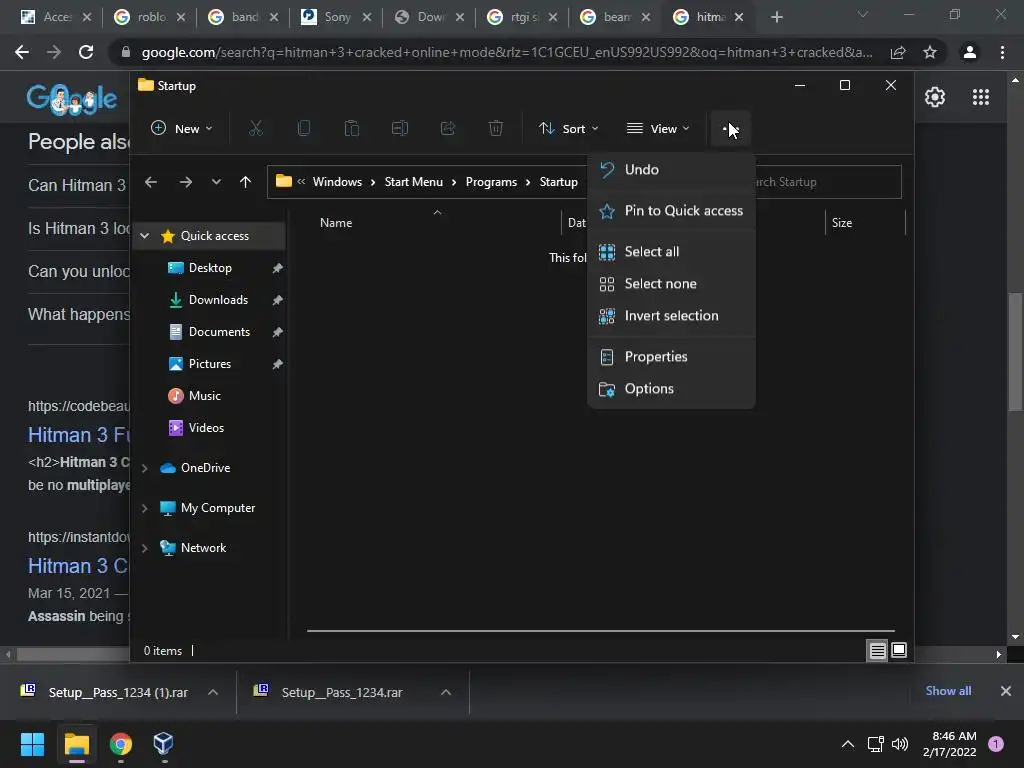The height and width of the screenshot is (768, 1024).
Task: Open Properties from the menu
Action: coord(671,357)
